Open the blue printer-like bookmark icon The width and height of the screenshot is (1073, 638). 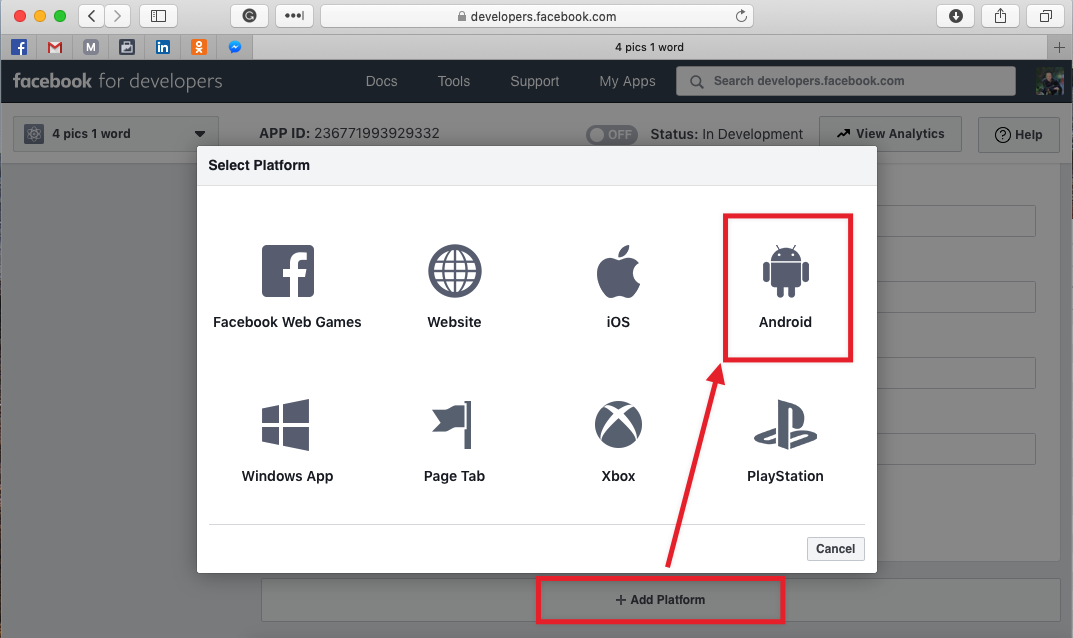127,47
